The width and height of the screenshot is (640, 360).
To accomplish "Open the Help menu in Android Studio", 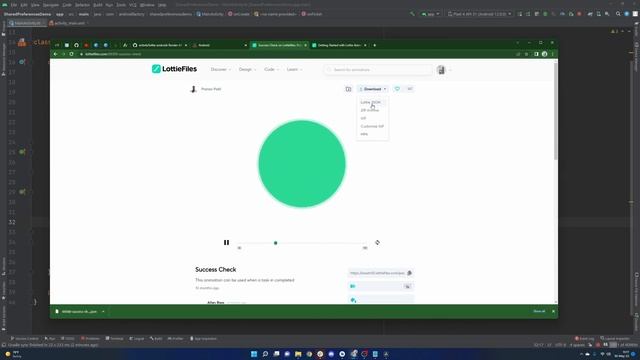I will pyautogui.click(x=162, y=5).
